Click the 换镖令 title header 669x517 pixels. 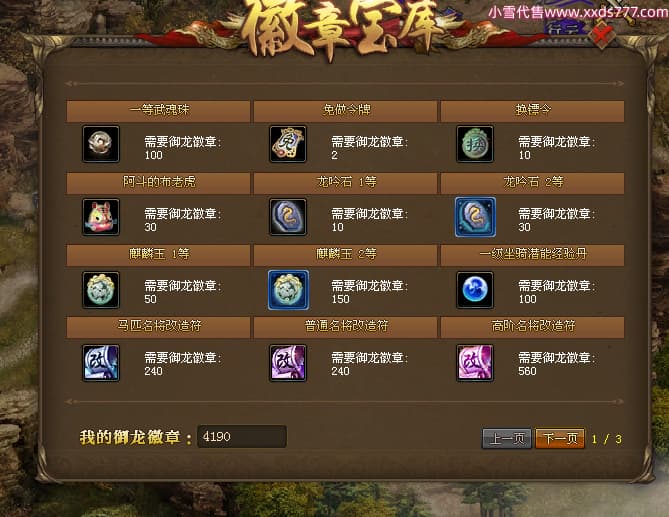click(532, 111)
